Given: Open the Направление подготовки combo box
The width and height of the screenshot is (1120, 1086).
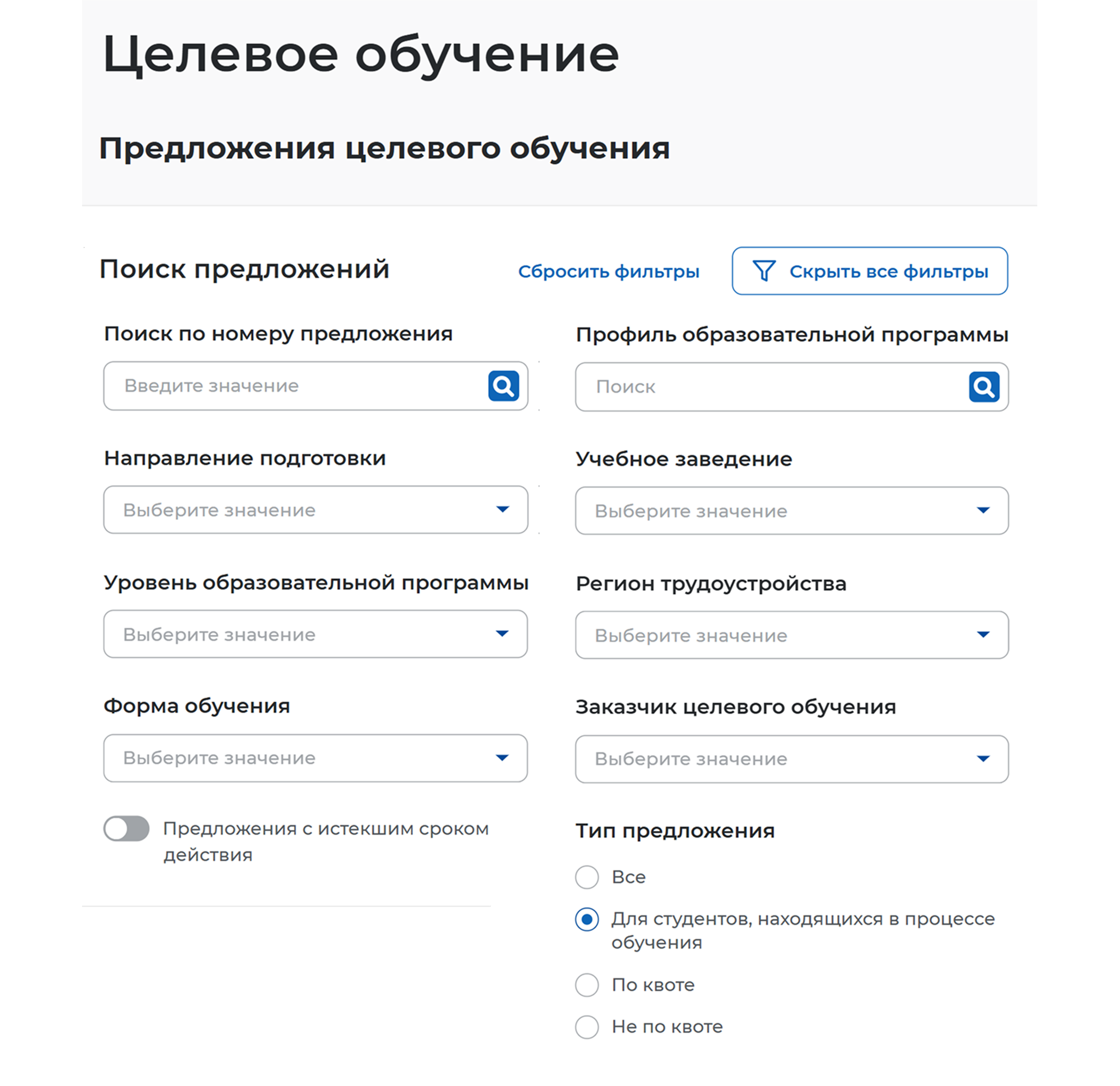Looking at the screenshot, I should point(315,510).
